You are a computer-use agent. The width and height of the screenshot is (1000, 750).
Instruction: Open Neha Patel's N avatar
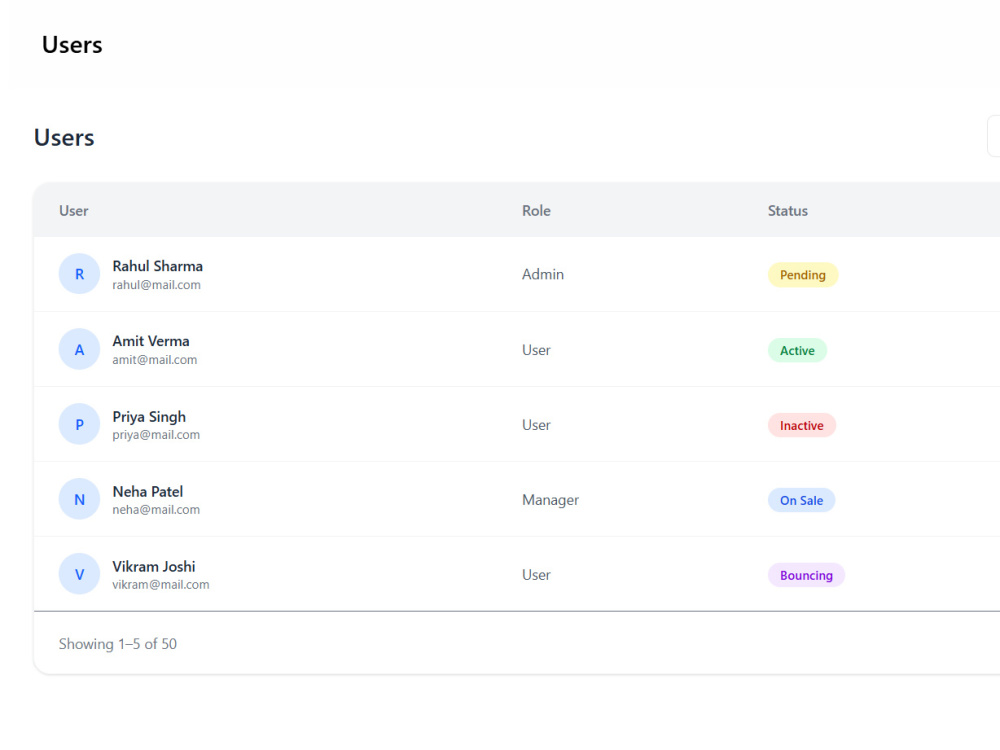click(x=79, y=499)
